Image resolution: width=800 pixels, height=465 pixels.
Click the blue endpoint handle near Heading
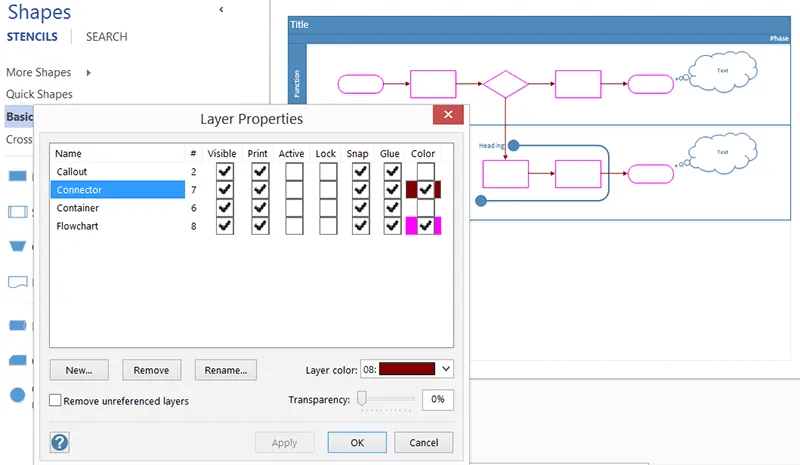pyautogui.click(x=514, y=145)
